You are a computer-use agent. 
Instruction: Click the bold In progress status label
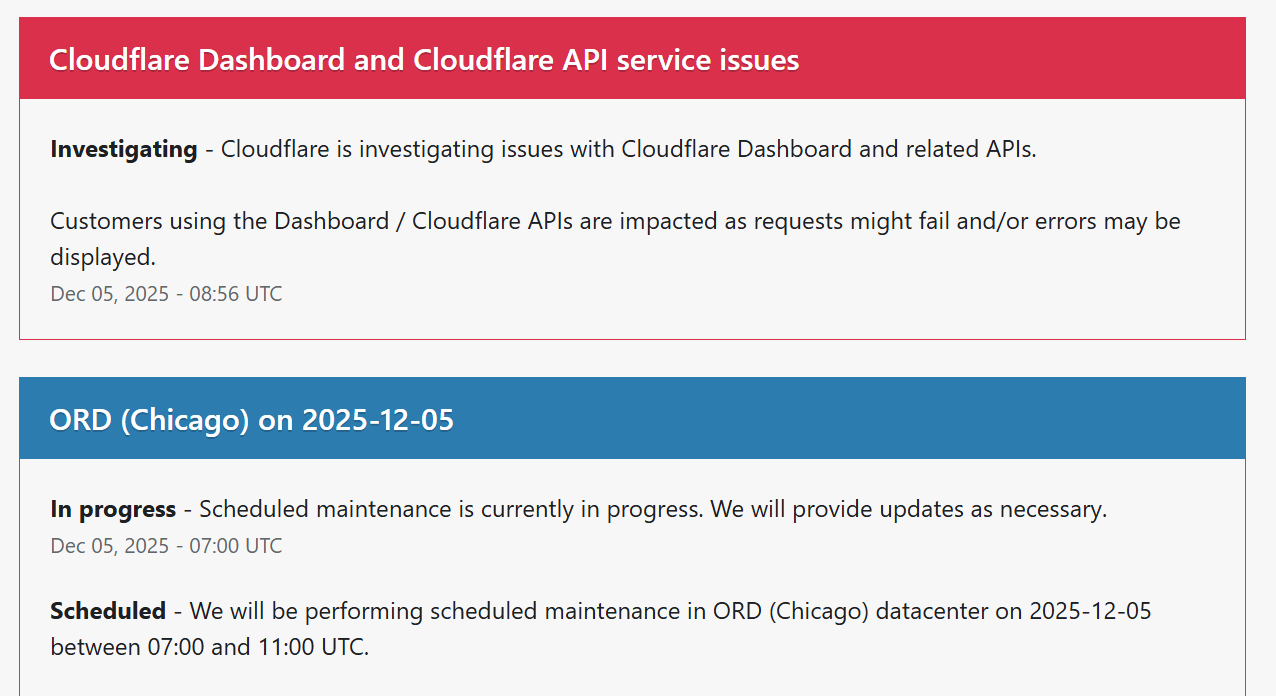coord(113,510)
